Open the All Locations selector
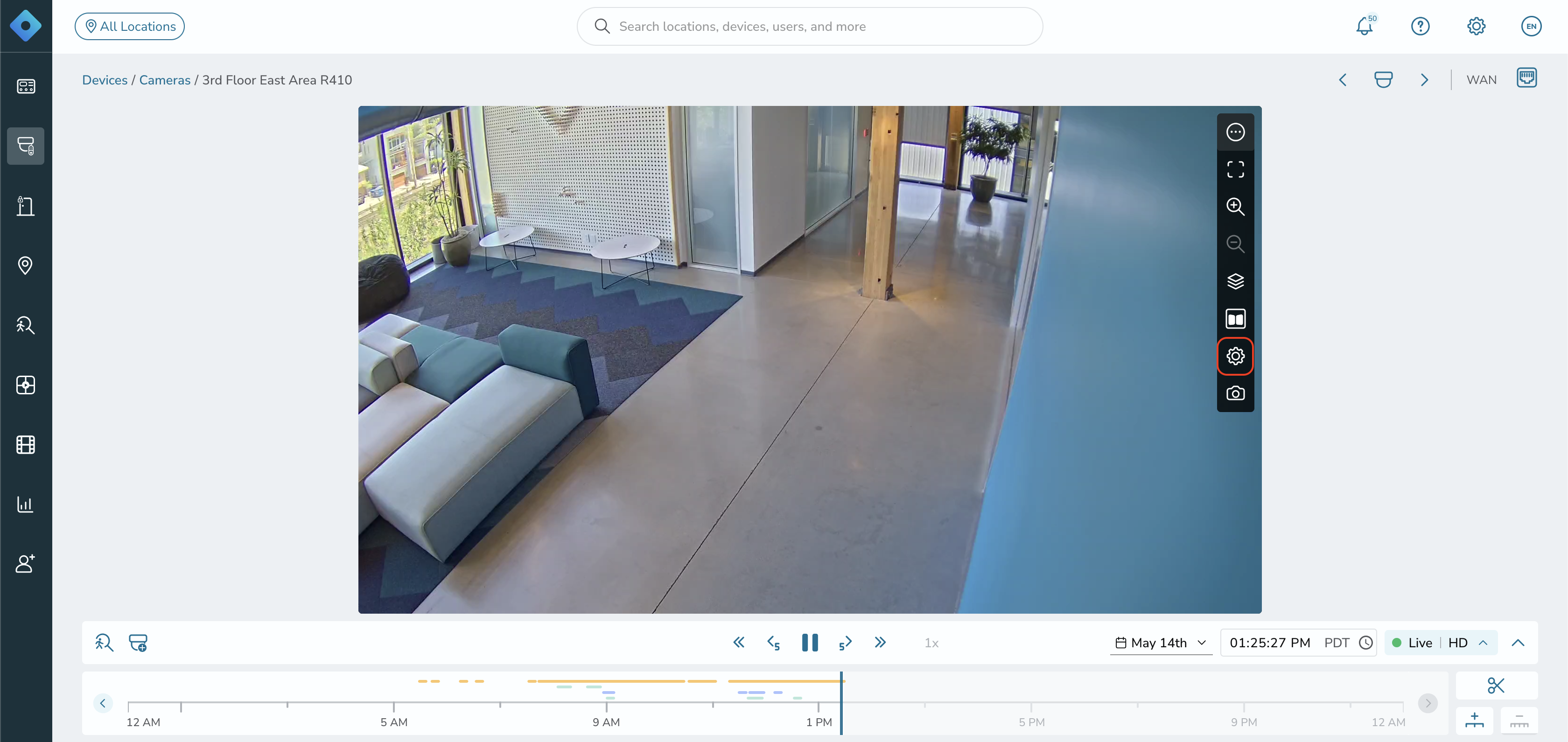 tap(130, 26)
